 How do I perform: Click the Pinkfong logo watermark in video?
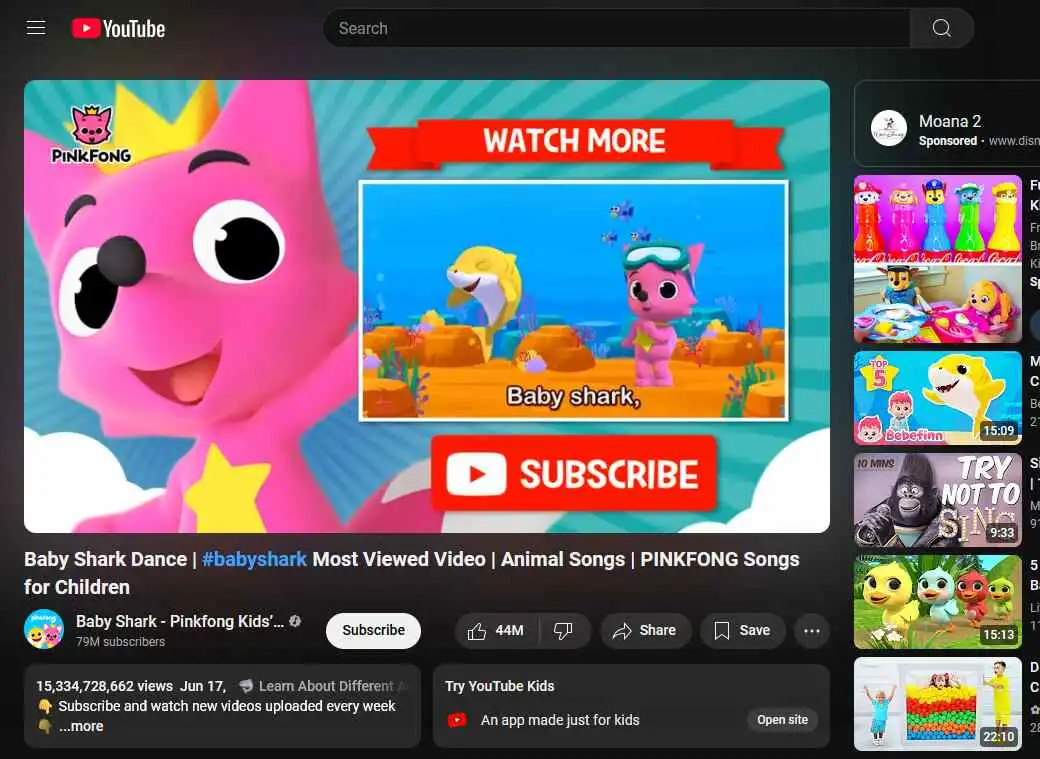92,135
